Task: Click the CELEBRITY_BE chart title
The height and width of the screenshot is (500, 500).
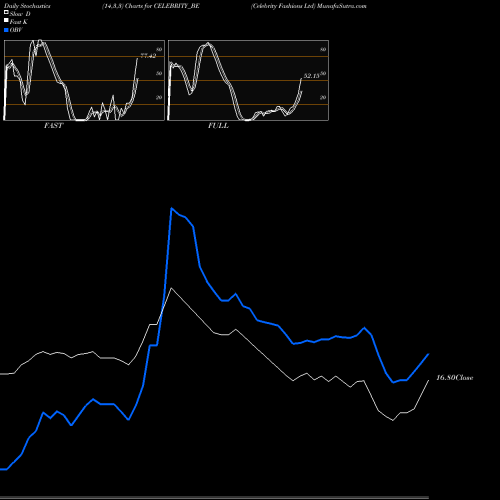Action: pos(151,6)
